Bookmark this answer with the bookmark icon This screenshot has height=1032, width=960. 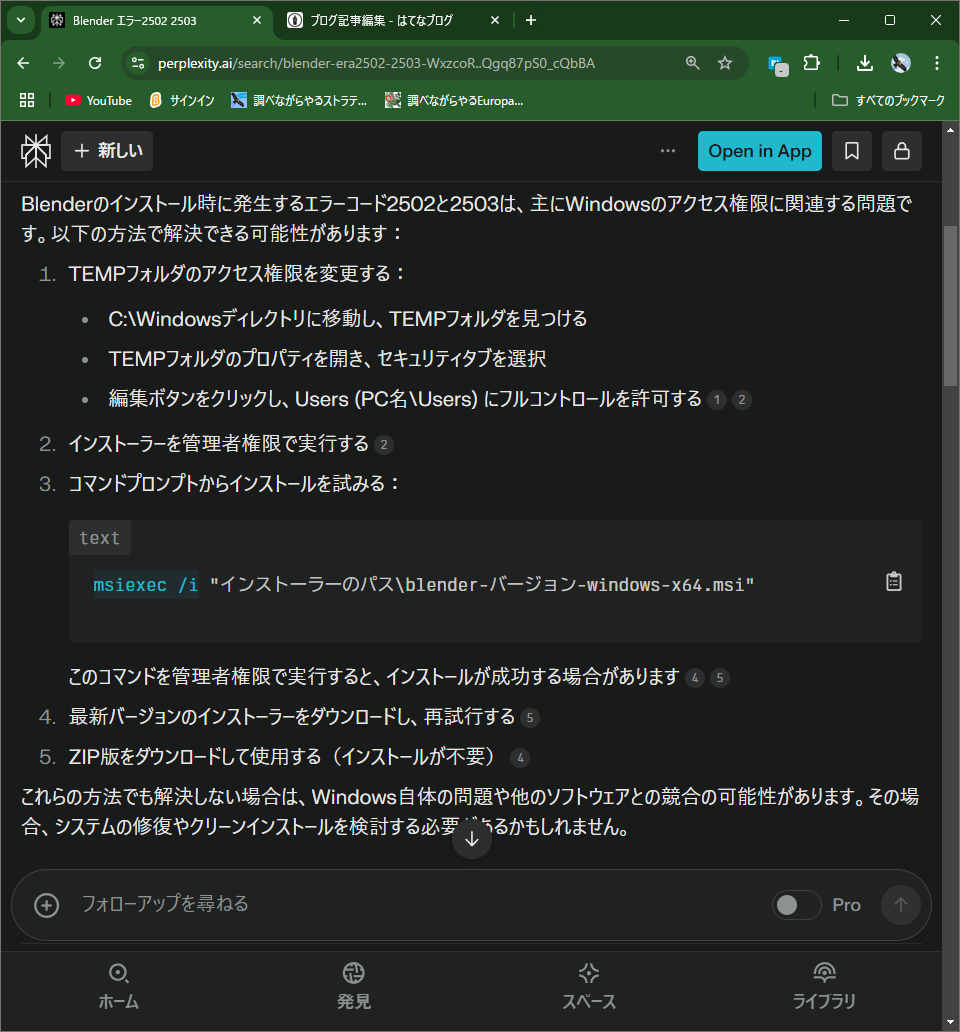point(851,151)
